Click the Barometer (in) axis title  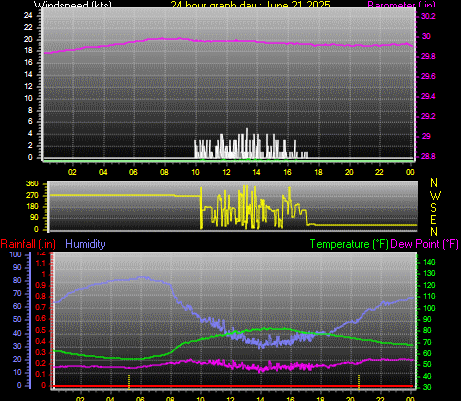click(x=401, y=4)
